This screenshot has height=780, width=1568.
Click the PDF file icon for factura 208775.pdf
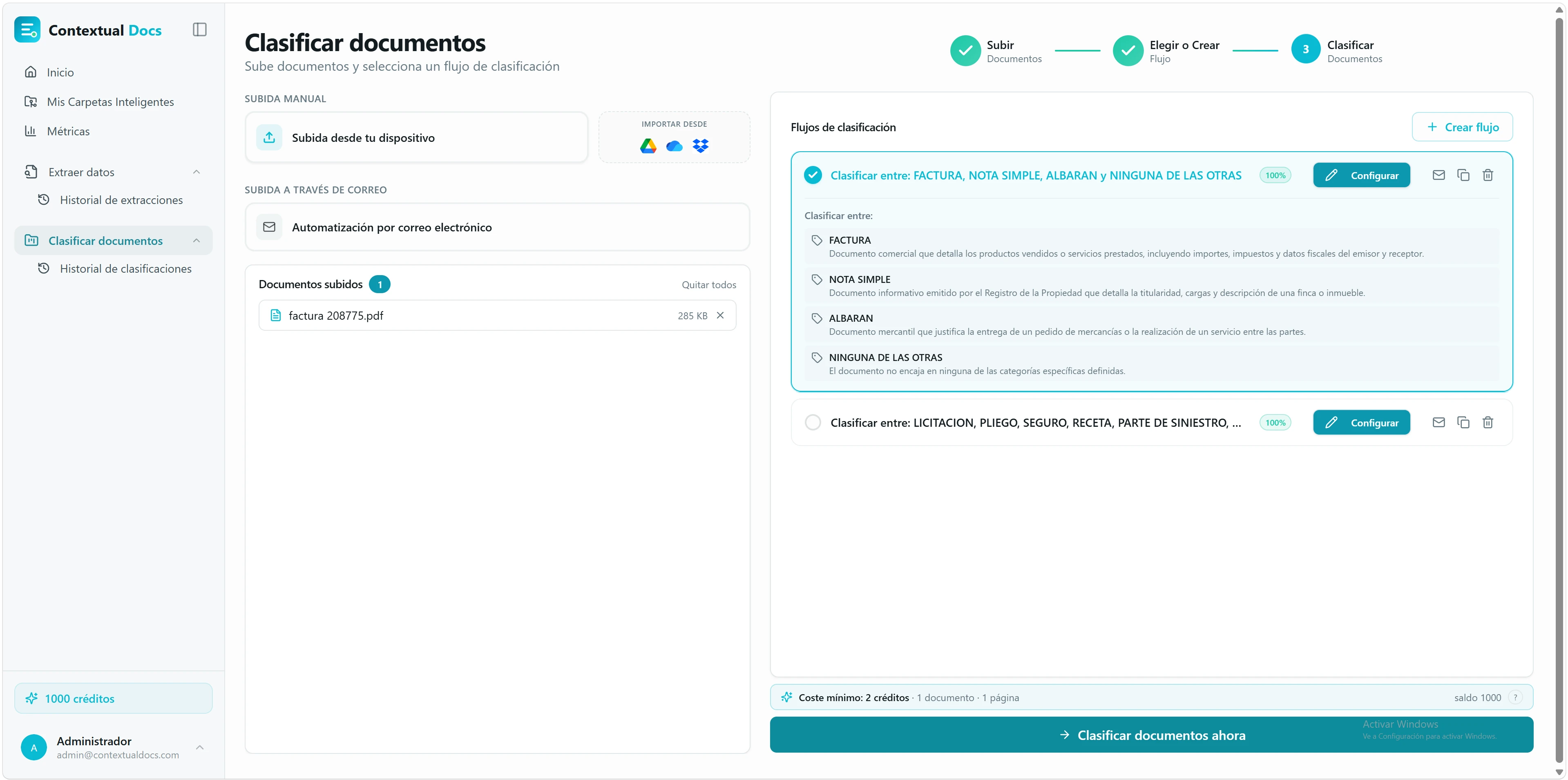(x=276, y=316)
